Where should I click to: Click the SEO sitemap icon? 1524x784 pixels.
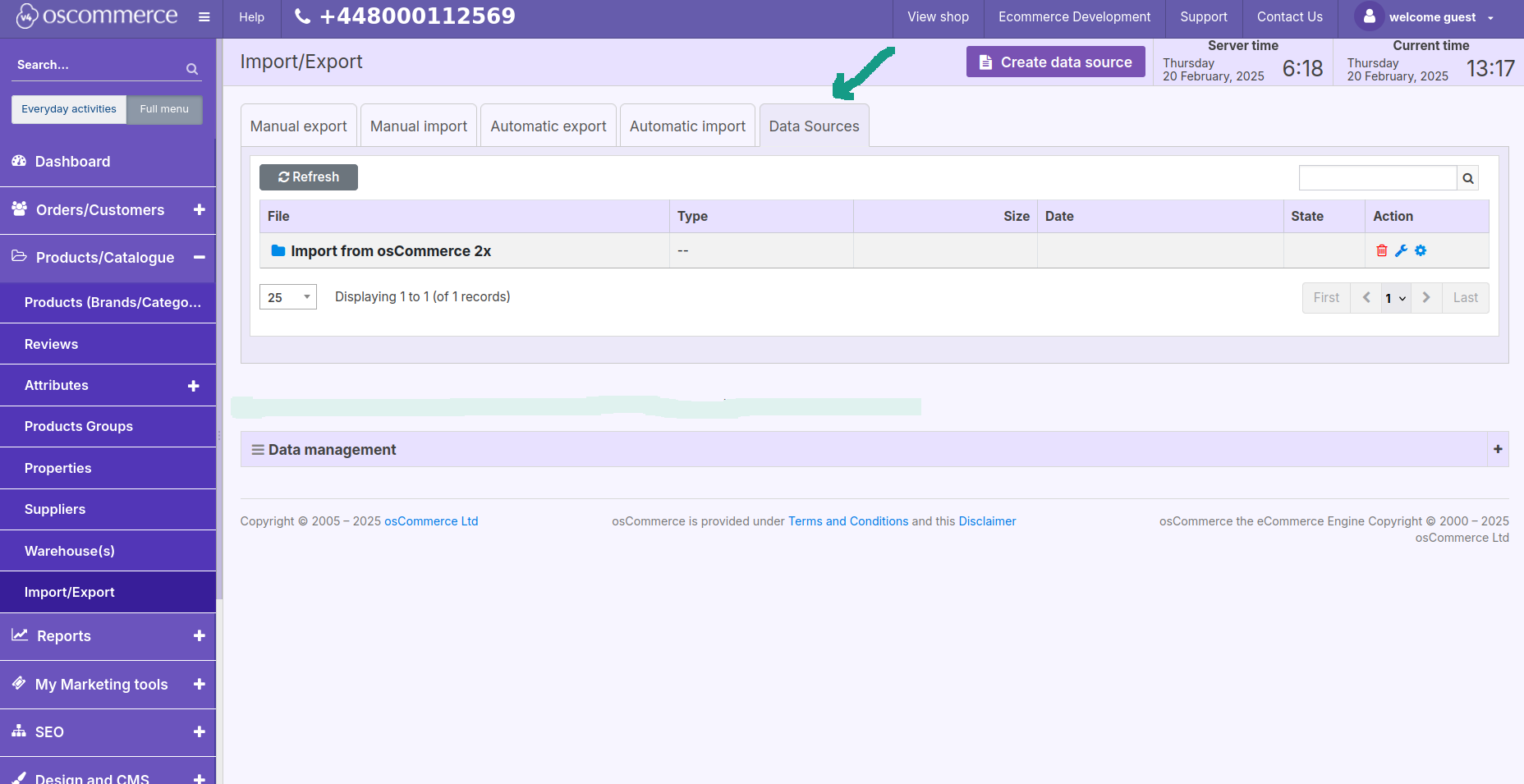point(19,731)
